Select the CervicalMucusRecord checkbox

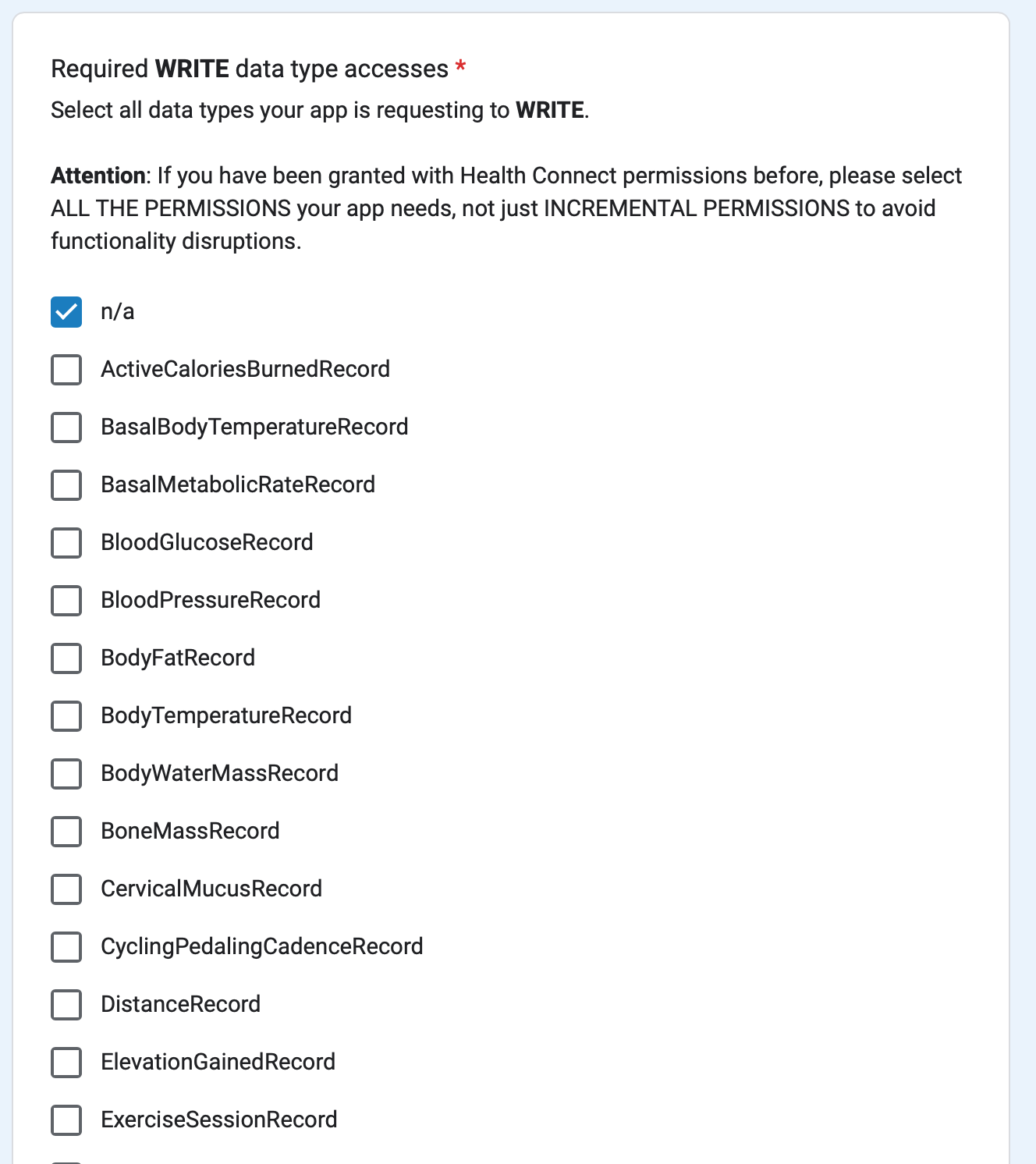66,889
